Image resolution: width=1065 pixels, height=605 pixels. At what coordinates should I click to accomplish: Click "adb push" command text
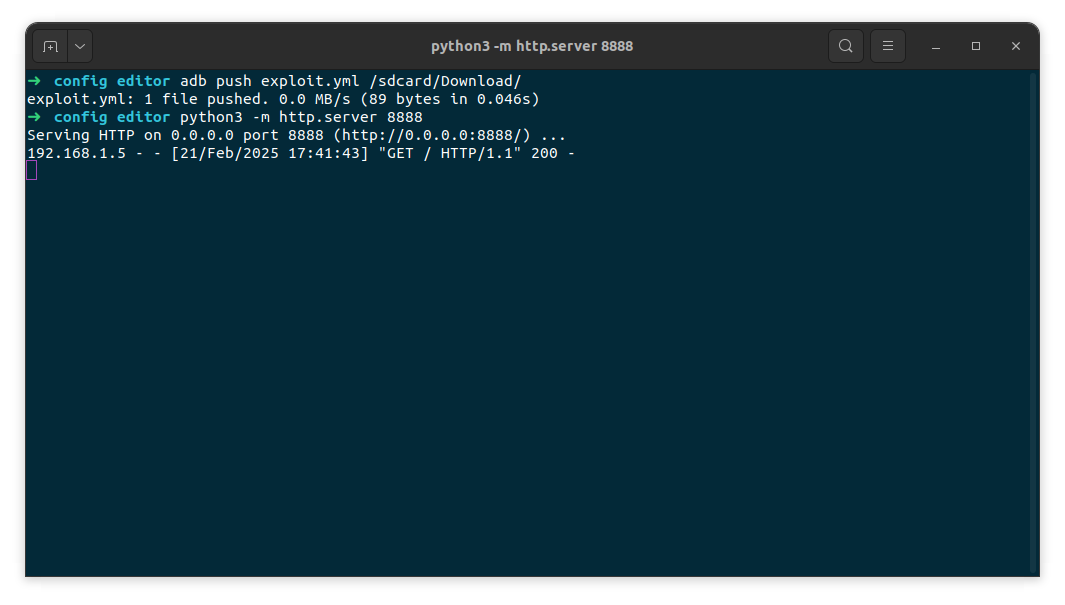(x=216, y=81)
